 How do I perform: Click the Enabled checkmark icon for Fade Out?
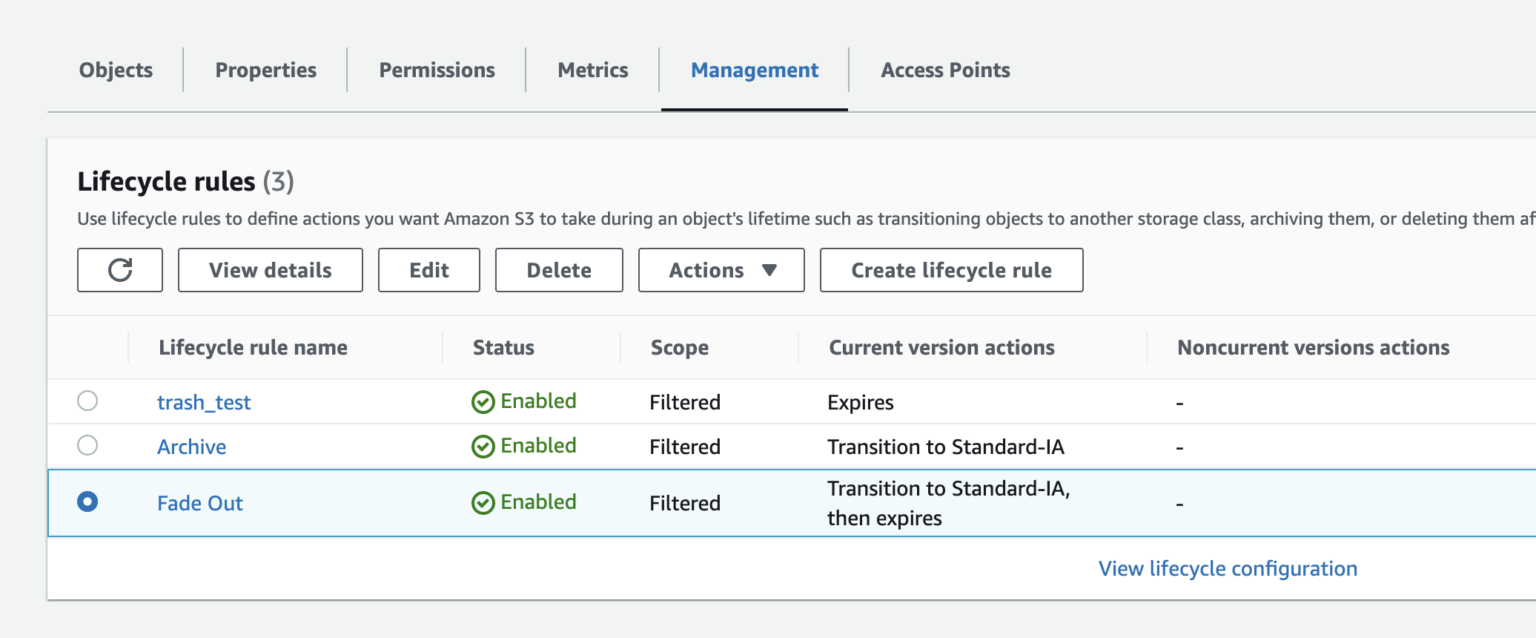(483, 503)
